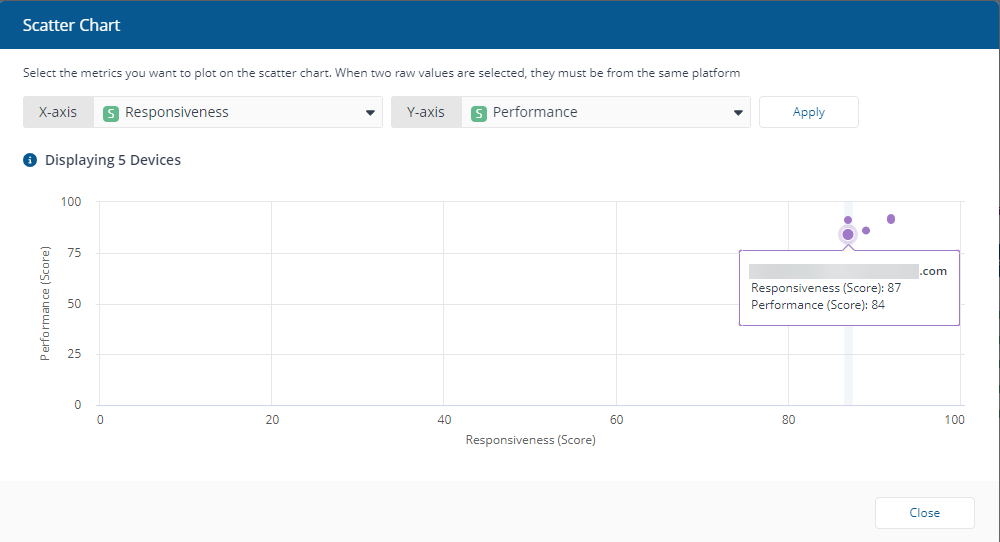Click the info icon beside Displaying 5 Devices
1000x542 pixels.
coord(30,160)
